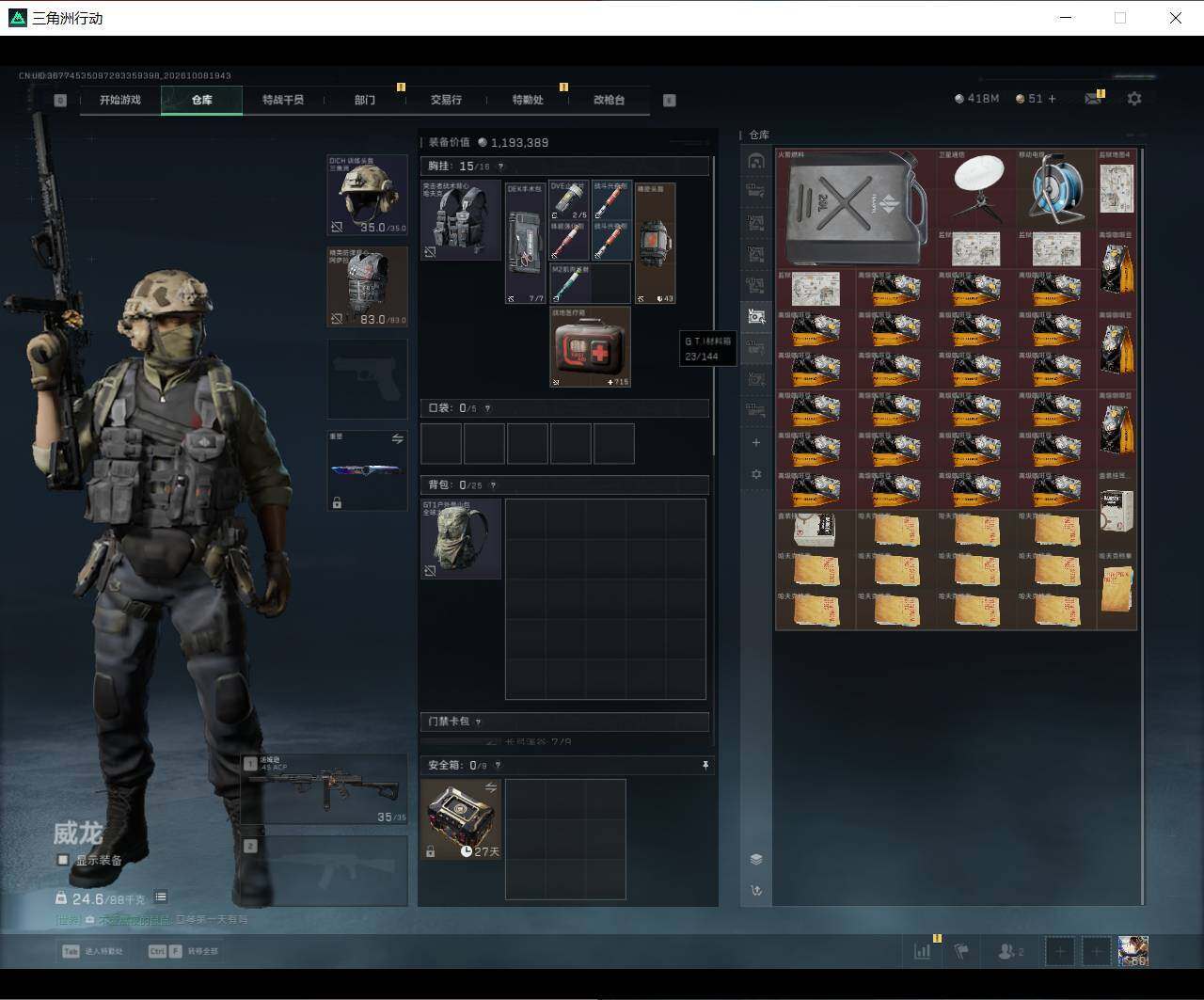The image size is (1204, 1000).
Task: Toggle the 显示装备 checkbox
Action: point(63,860)
